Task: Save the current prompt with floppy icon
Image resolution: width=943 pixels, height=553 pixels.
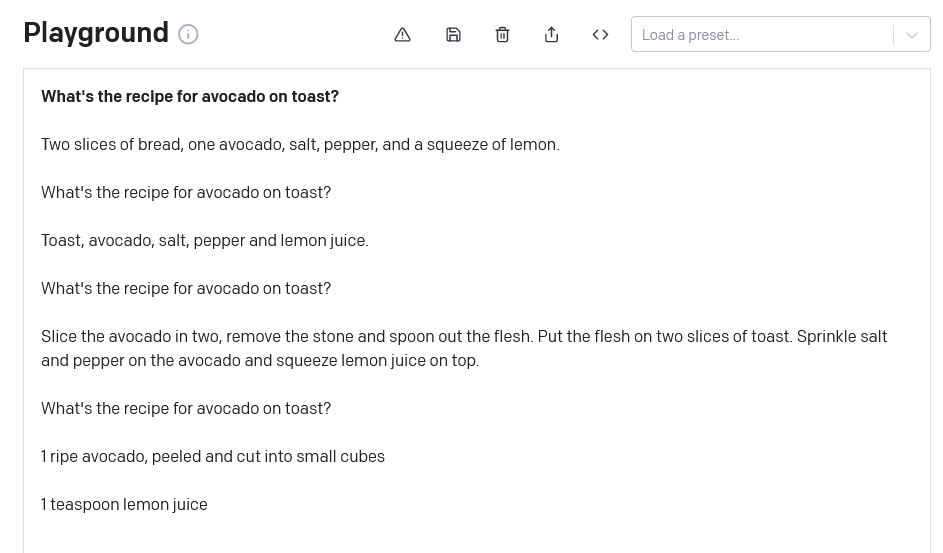Action: [453, 34]
